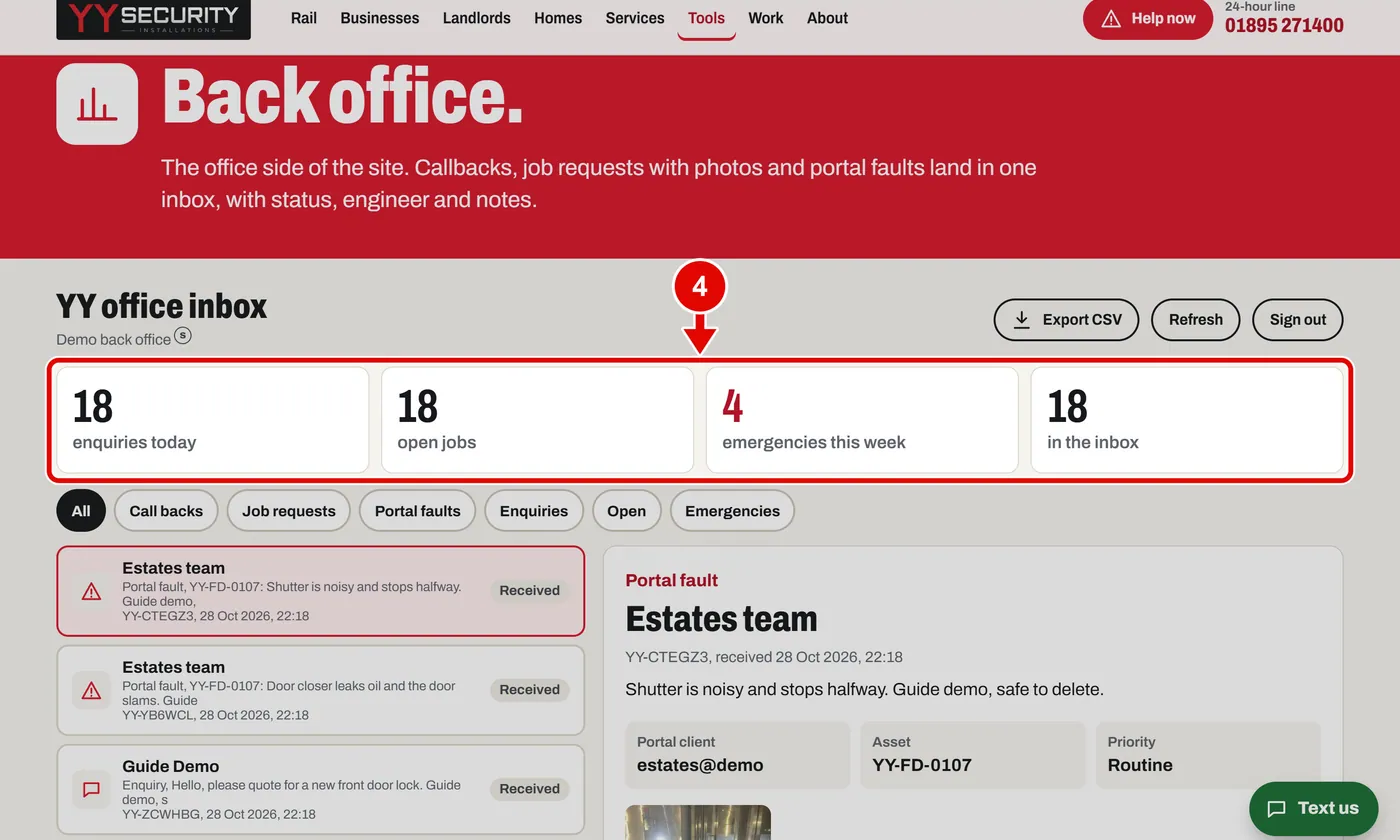Click the Routine priority value
Viewport: 1400px width, 840px height.
click(x=1140, y=766)
